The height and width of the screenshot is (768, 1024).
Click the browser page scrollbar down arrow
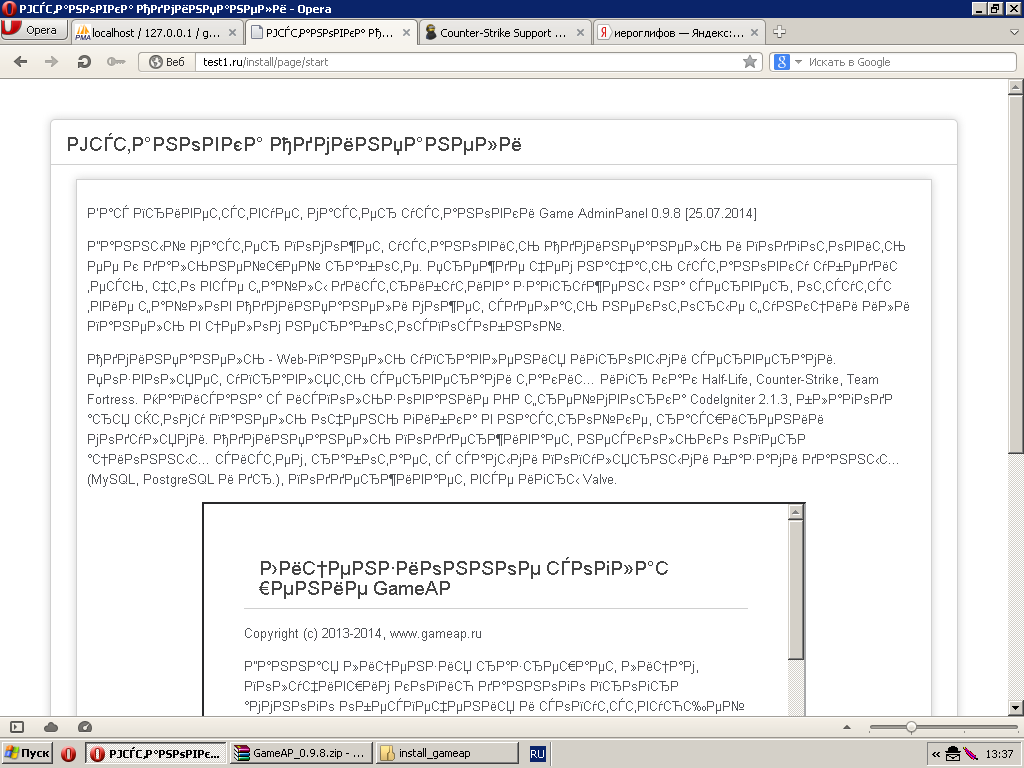1016,707
